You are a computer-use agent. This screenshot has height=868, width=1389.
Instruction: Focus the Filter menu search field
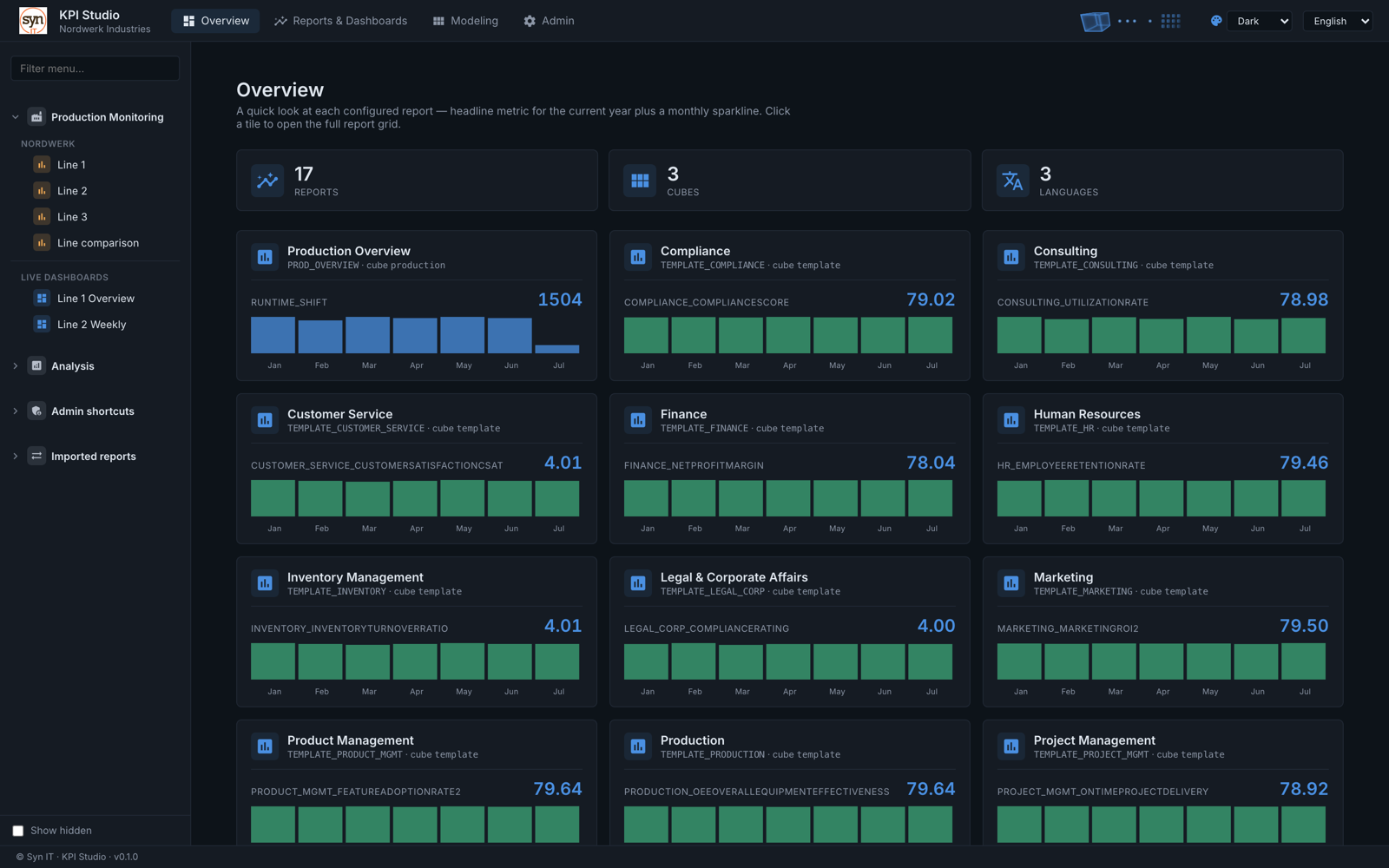coord(95,68)
